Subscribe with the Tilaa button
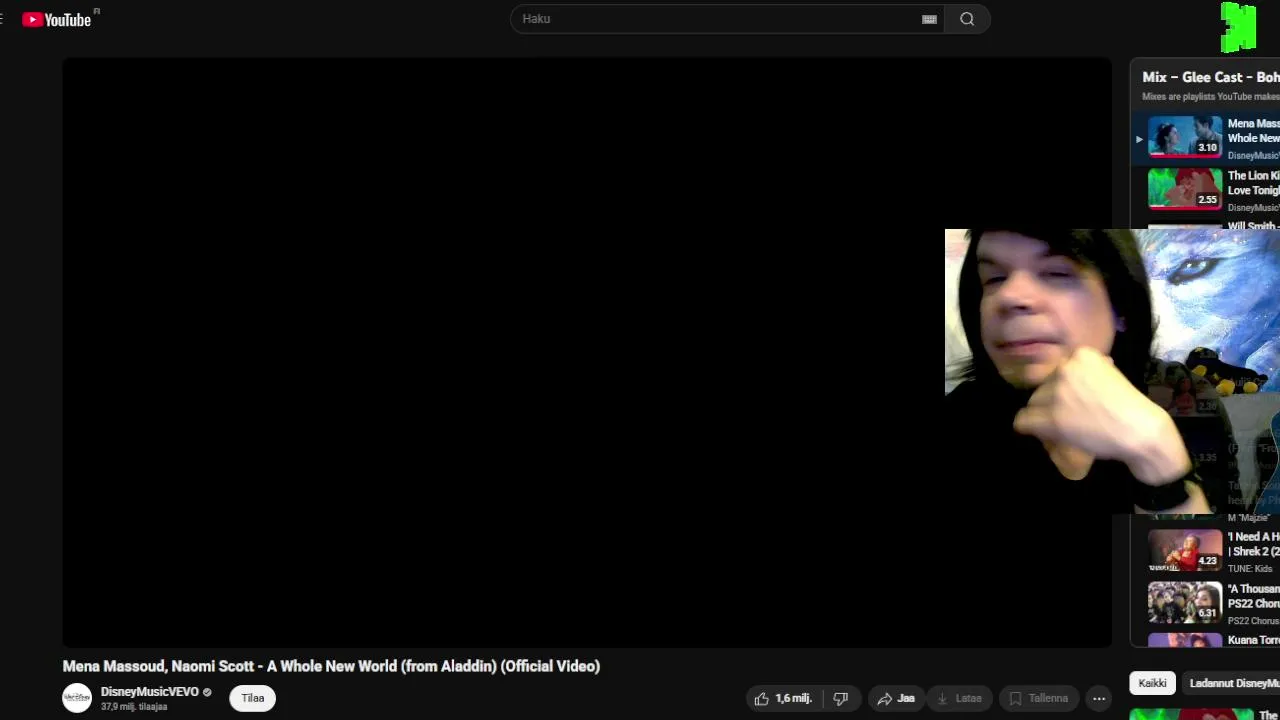Screen dimensions: 1280x720 pos(253,698)
